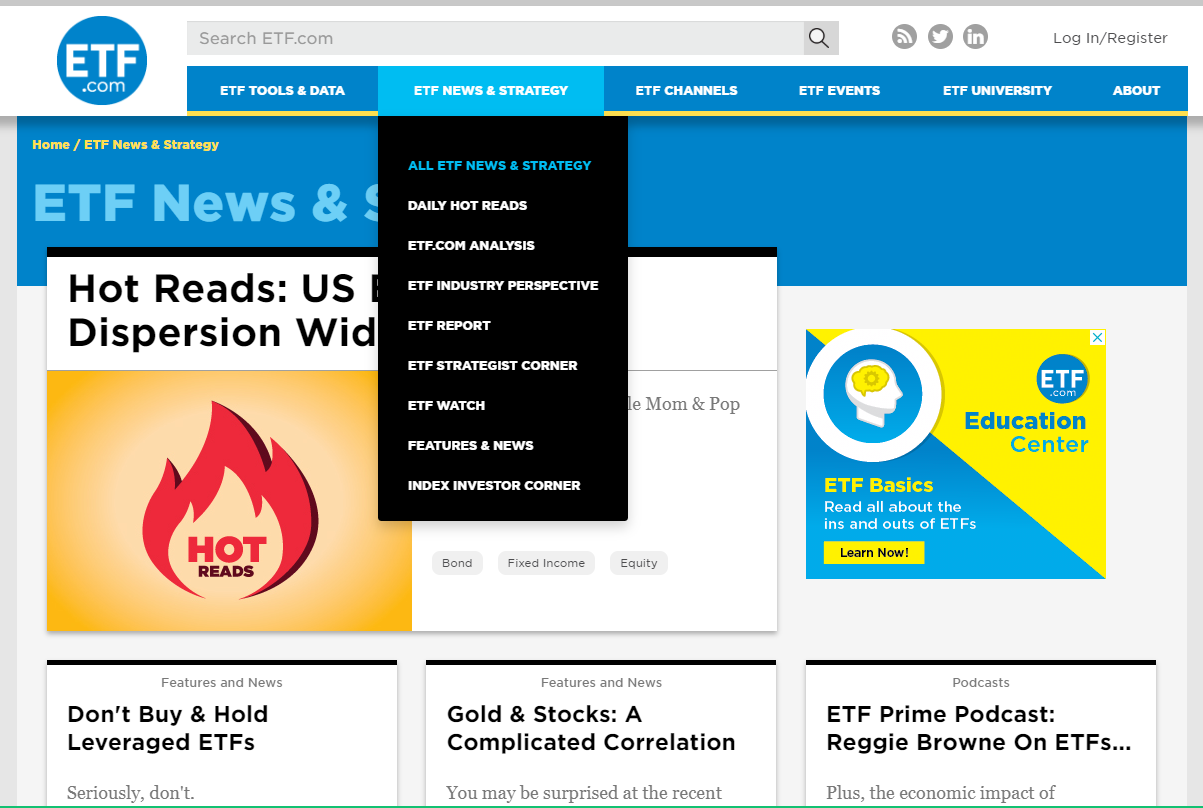This screenshot has width=1203, height=808.
Task: Click the search magnifier icon
Action: click(x=820, y=38)
